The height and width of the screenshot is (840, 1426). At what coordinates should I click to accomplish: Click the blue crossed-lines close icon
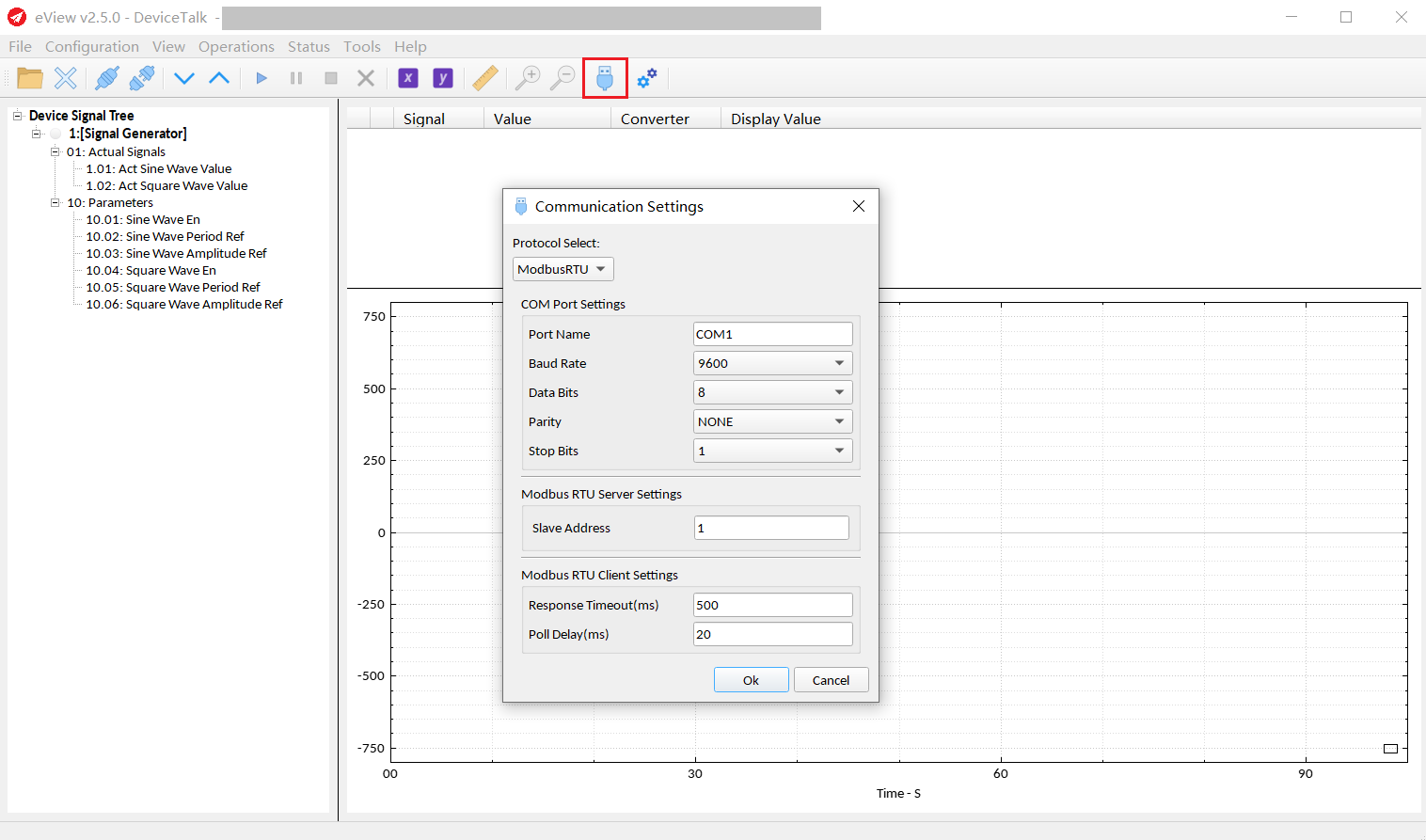(x=66, y=78)
